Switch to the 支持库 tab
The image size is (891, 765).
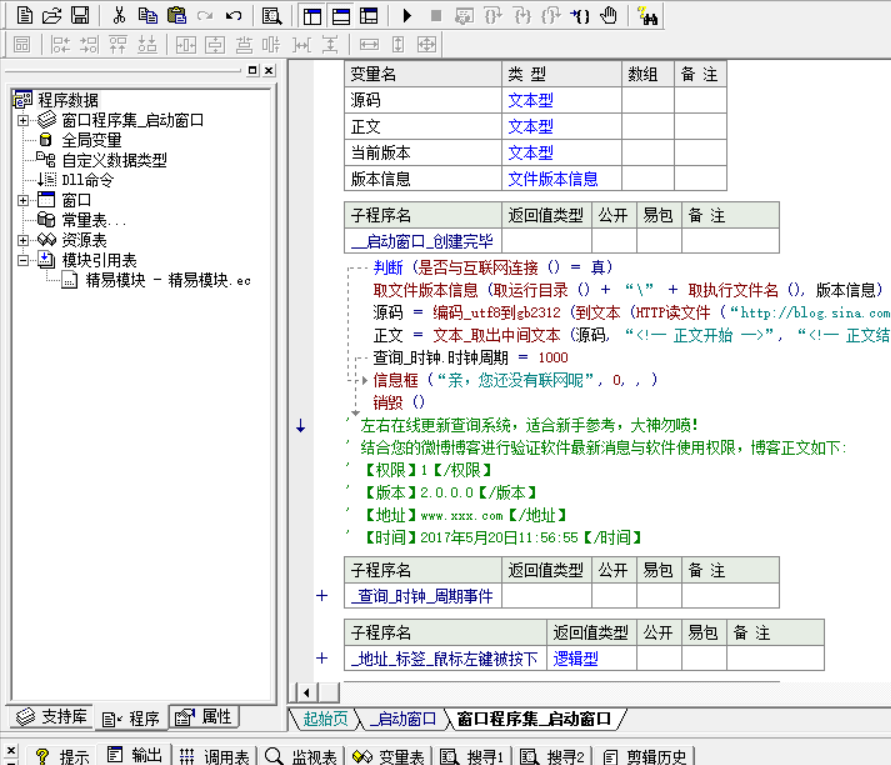(51, 717)
